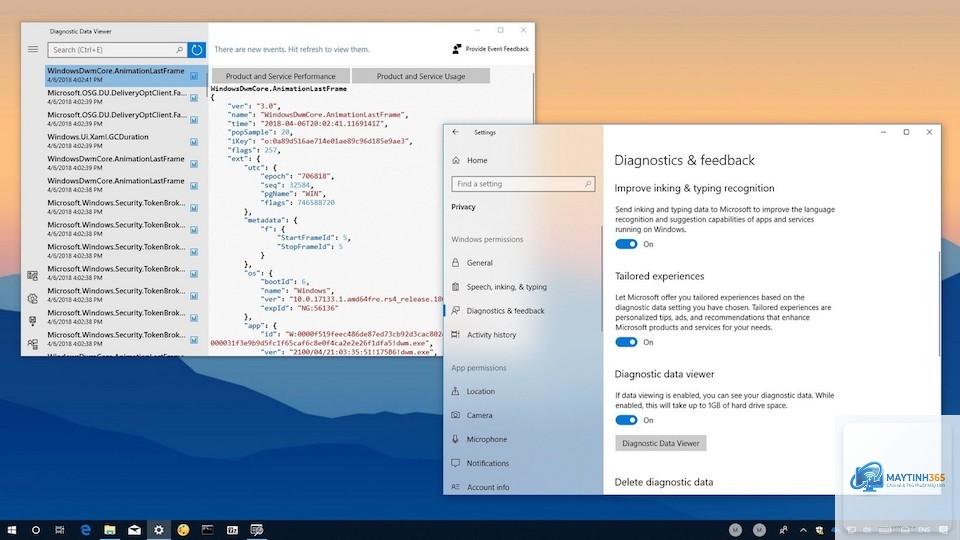The image size is (960, 540).
Task: Click the blue refresh button beside search
Action: coord(197,50)
